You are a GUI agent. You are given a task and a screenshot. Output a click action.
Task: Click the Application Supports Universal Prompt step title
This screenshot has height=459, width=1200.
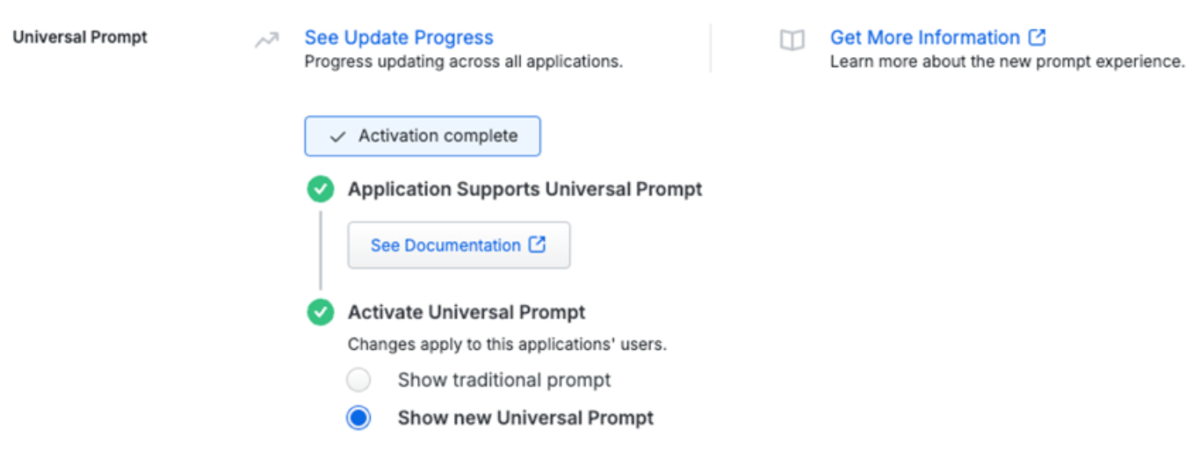(x=524, y=189)
